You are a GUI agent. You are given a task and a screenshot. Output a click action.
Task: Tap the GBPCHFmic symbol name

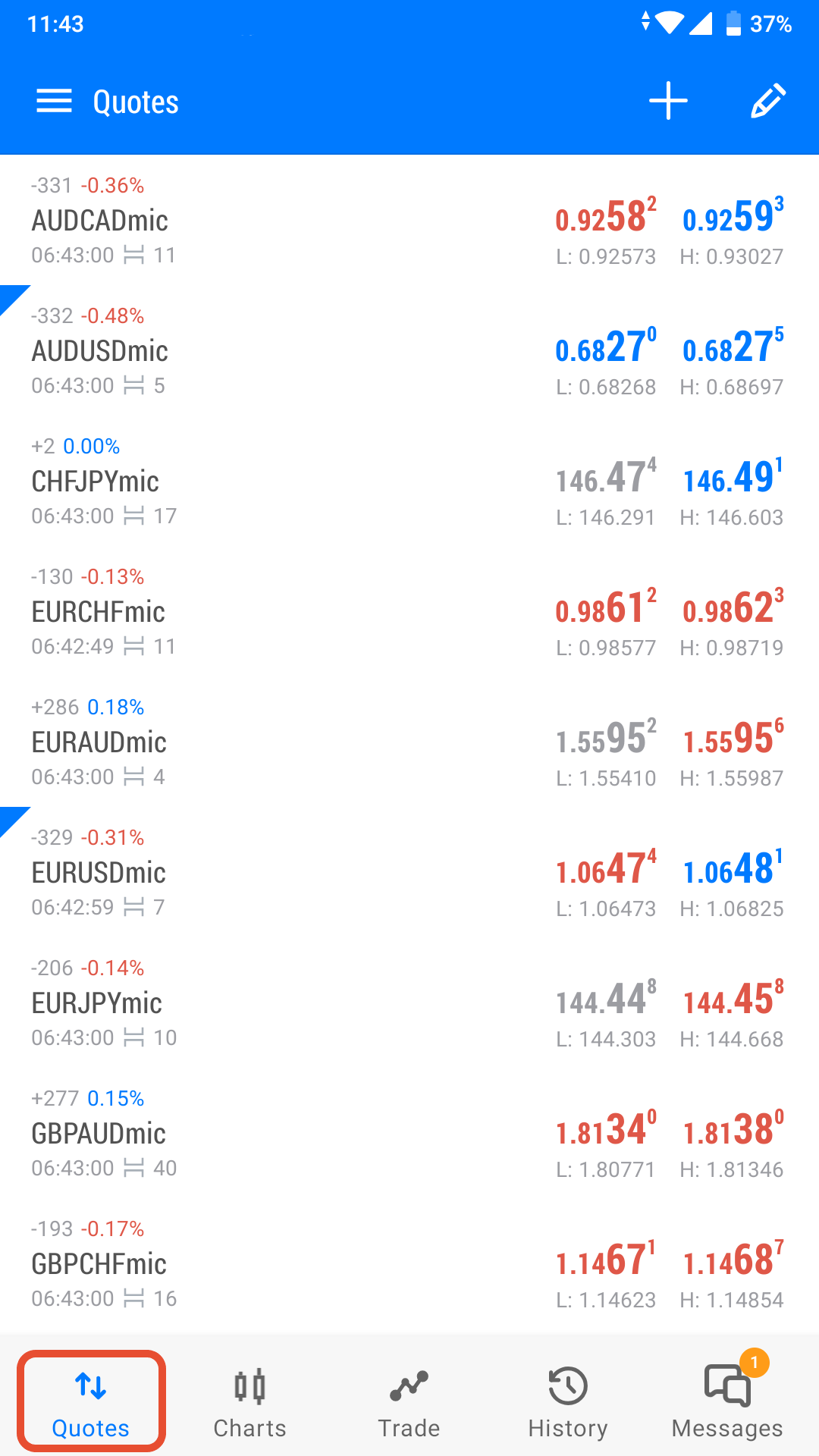coord(99,1264)
